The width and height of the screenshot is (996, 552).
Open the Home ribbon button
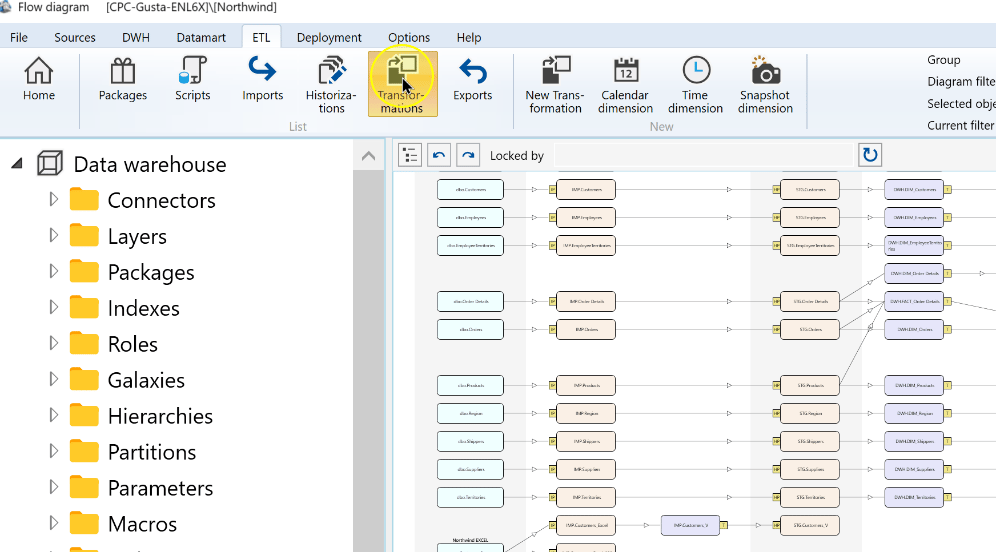(x=39, y=79)
